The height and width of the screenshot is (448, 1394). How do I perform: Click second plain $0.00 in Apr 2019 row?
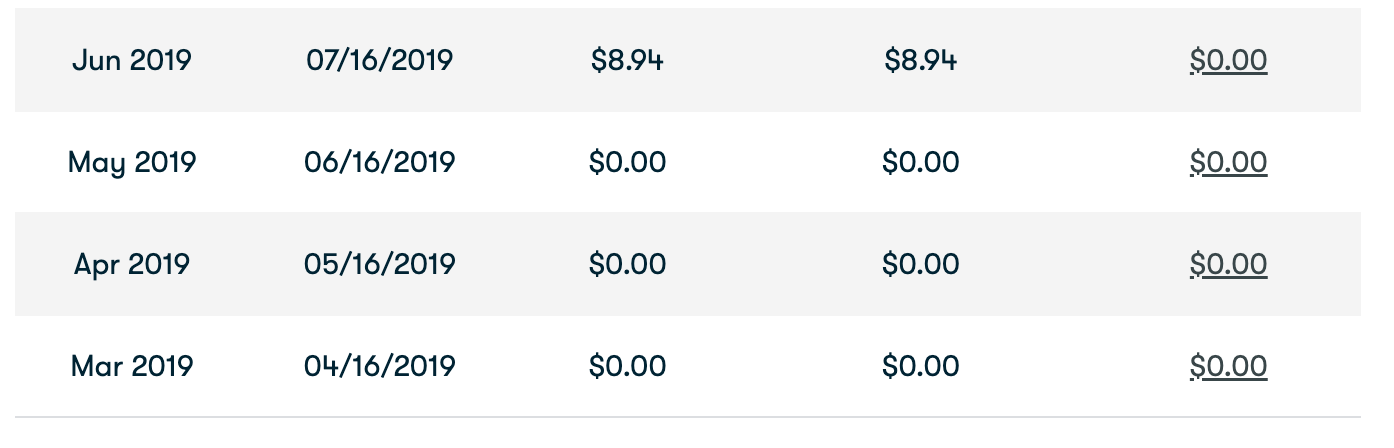(x=920, y=264)
